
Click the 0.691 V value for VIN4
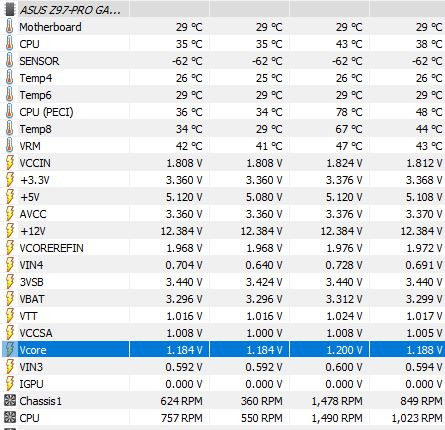point(424,265)
